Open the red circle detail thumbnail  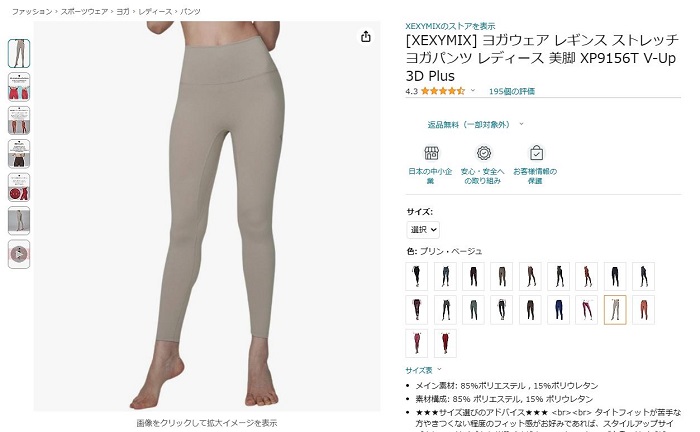click(19, 187)
